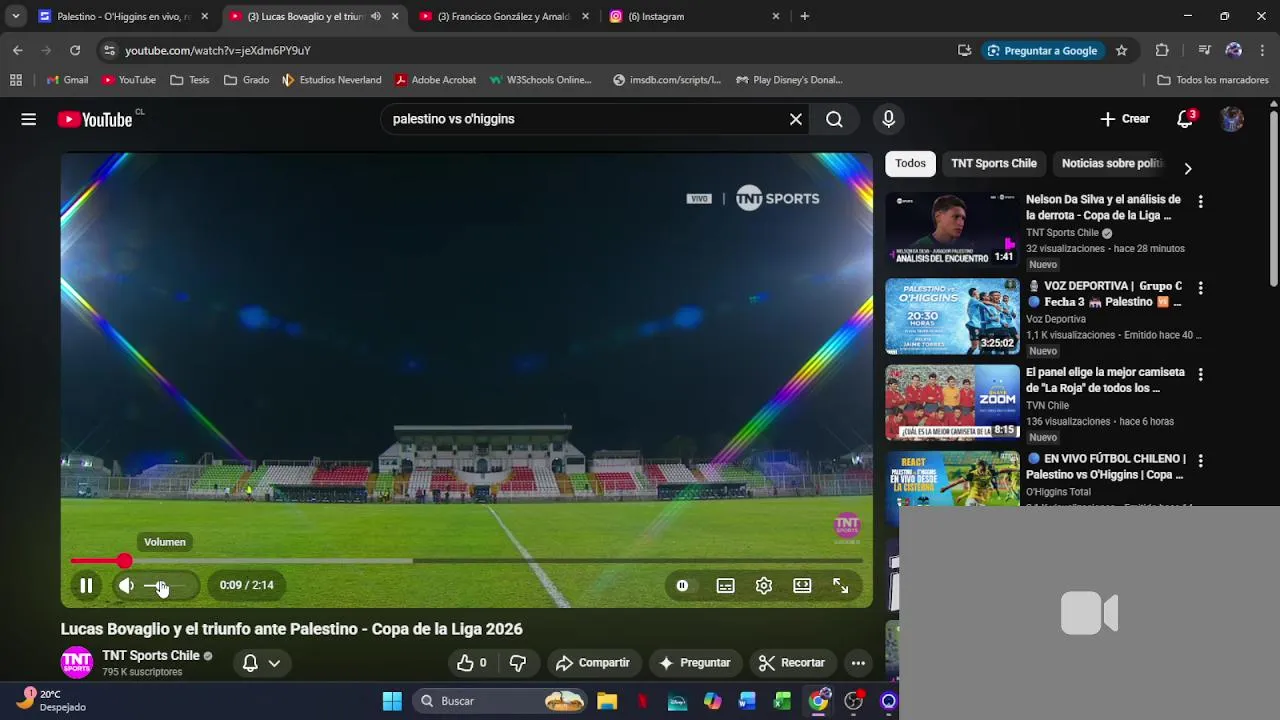
Task: Open the player settings gear
Action: [x=764, y=586]
